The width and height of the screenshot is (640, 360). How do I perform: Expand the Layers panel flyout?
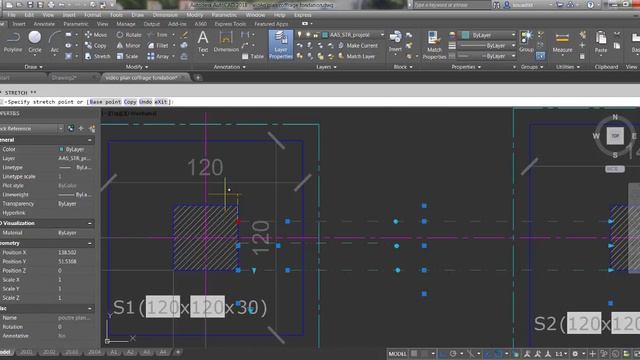pos(326,67)
